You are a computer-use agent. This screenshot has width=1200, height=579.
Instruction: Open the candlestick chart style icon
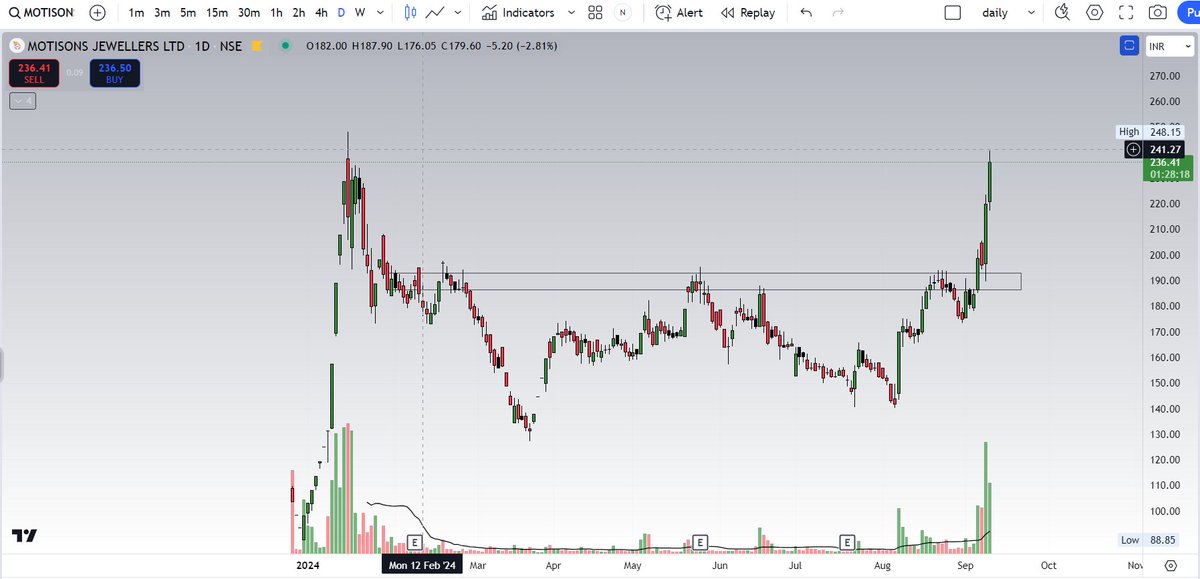pos(410,12)
